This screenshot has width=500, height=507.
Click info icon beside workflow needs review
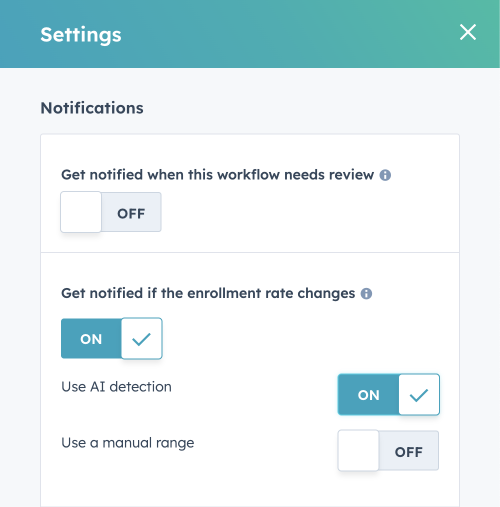[x=385, y=175]
